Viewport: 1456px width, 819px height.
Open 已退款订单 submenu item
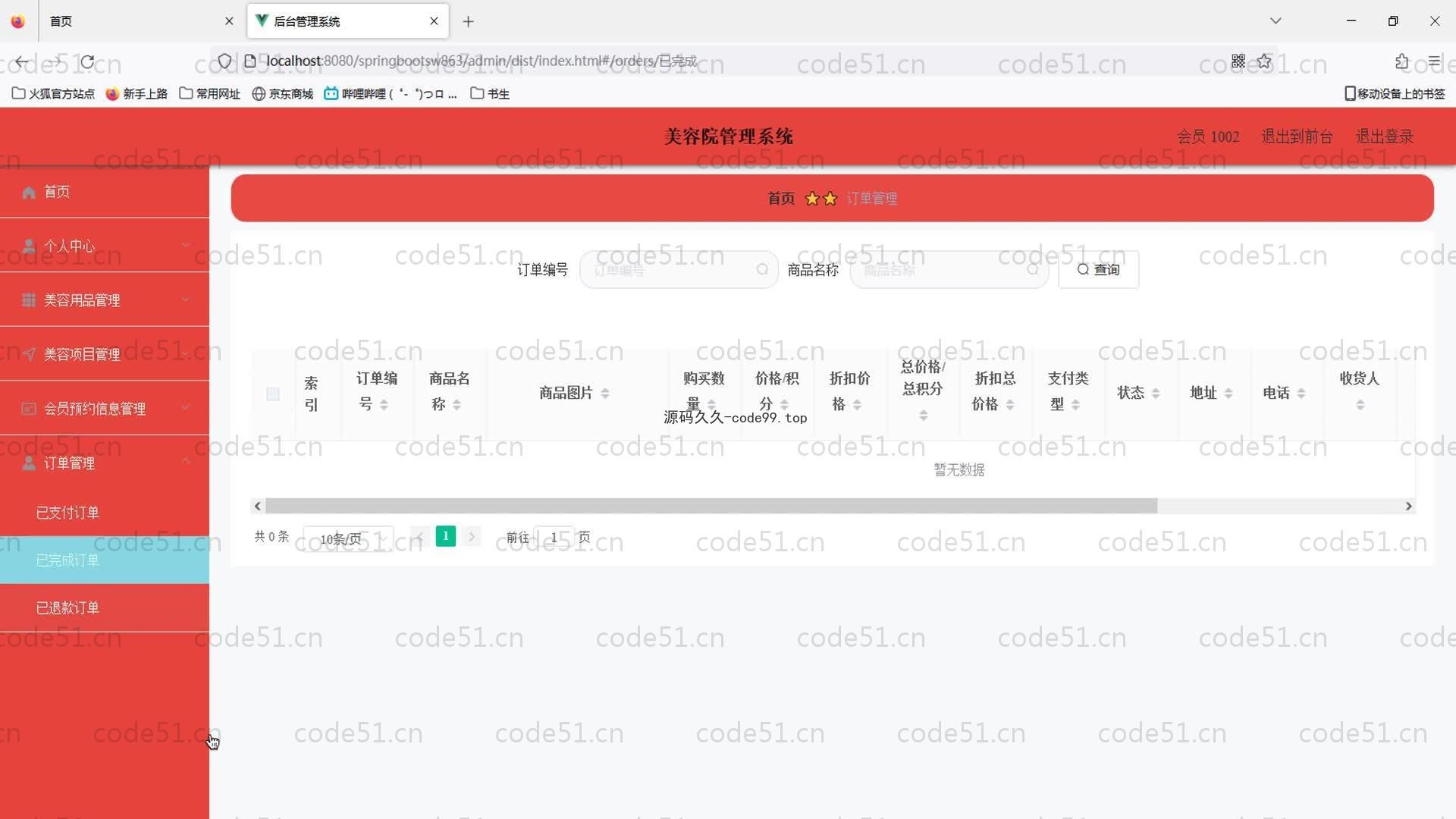[x=105, y=608]
